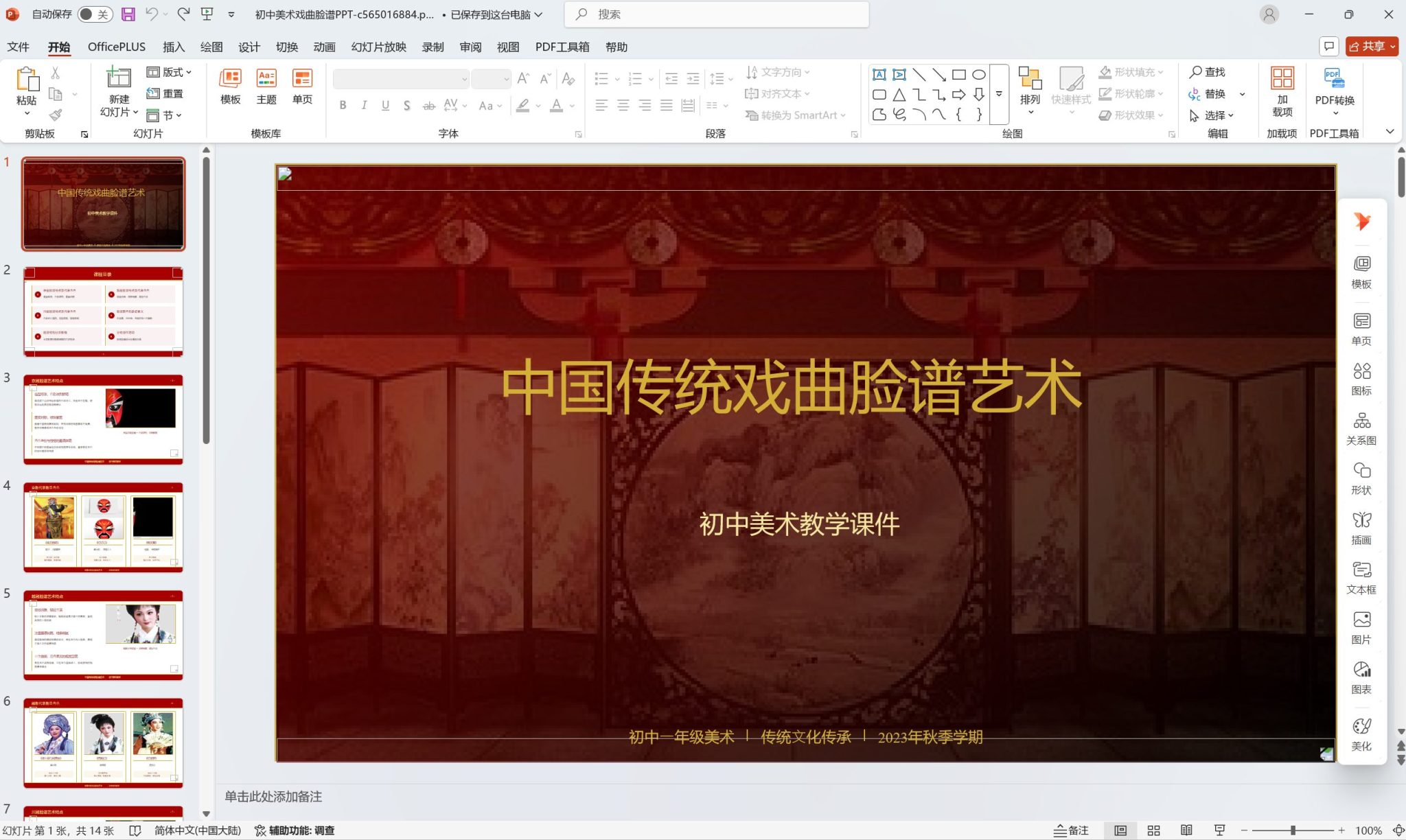Switch to the 插入 insert tab
1406x840 pixels.
(174, 47)
